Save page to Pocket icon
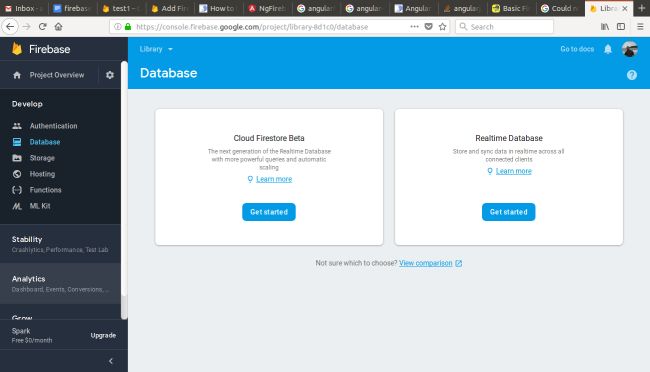Image resolution: width=650 pixels, height=372 pixels. (429, 27)
